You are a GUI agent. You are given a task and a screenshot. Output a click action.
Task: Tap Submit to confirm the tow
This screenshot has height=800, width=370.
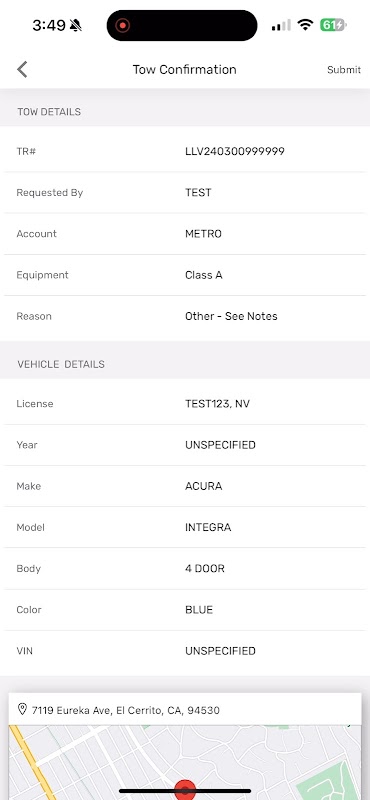coord(343,70)
